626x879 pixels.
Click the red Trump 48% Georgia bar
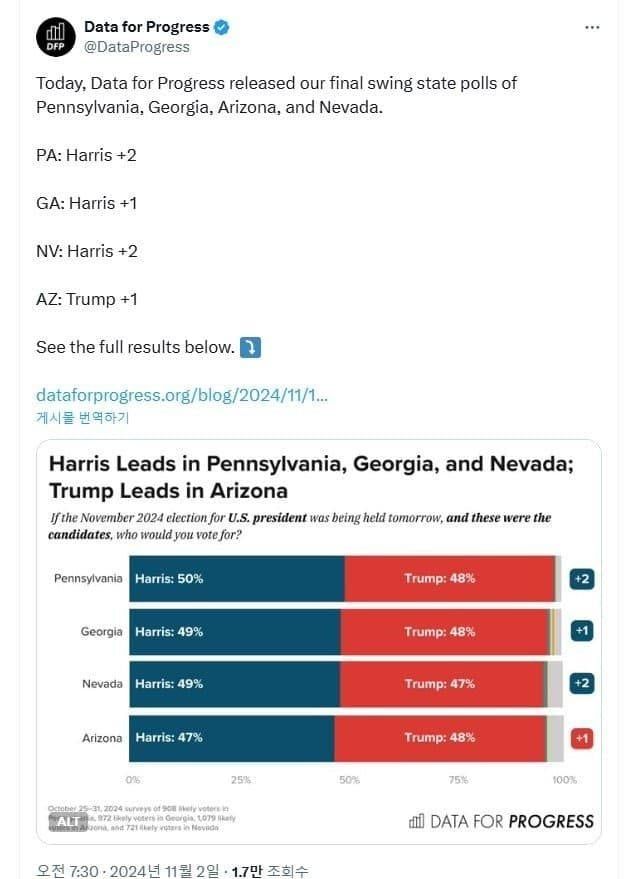point(445,631)
